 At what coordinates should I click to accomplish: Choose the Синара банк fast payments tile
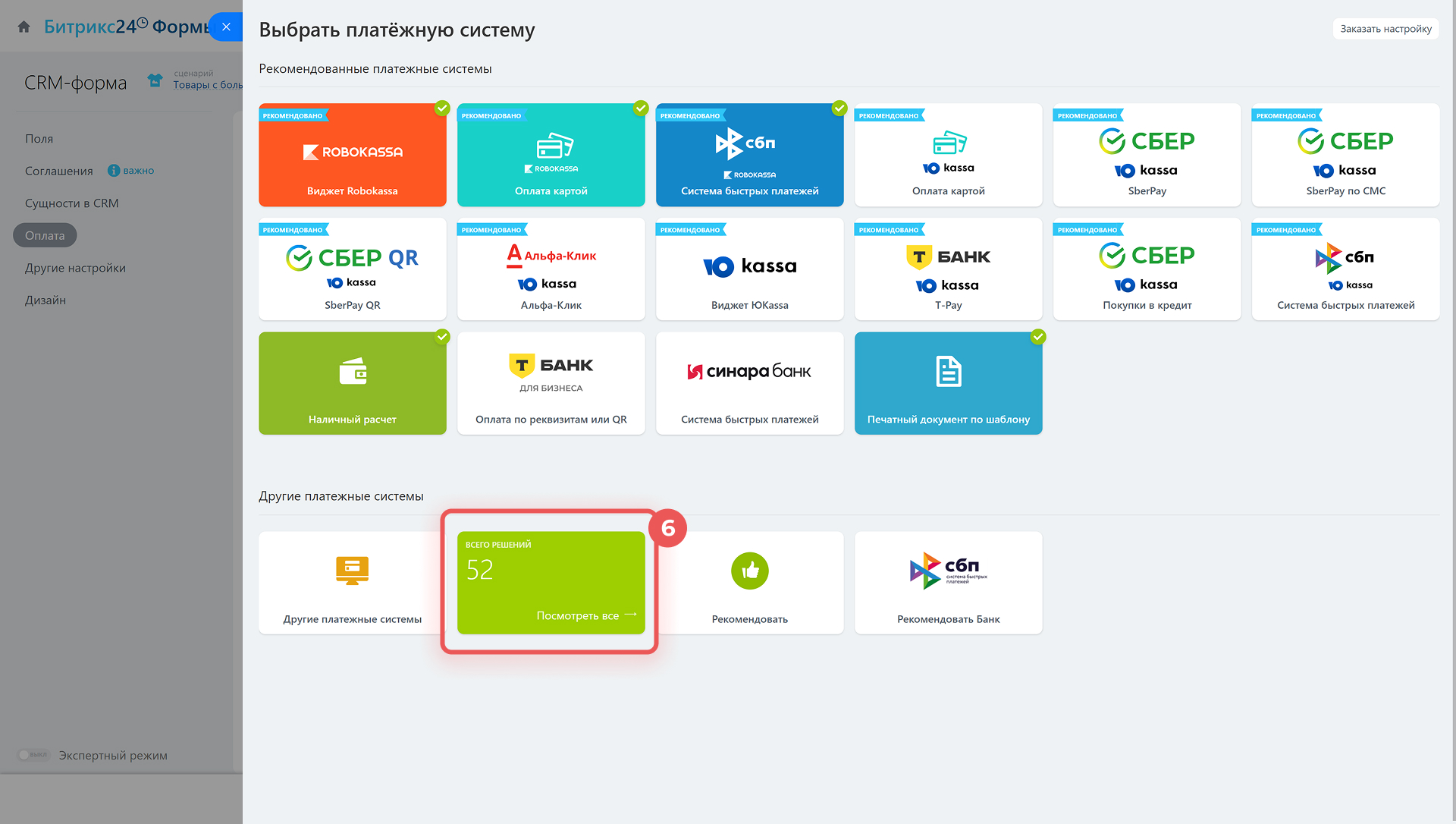point(749,383)
